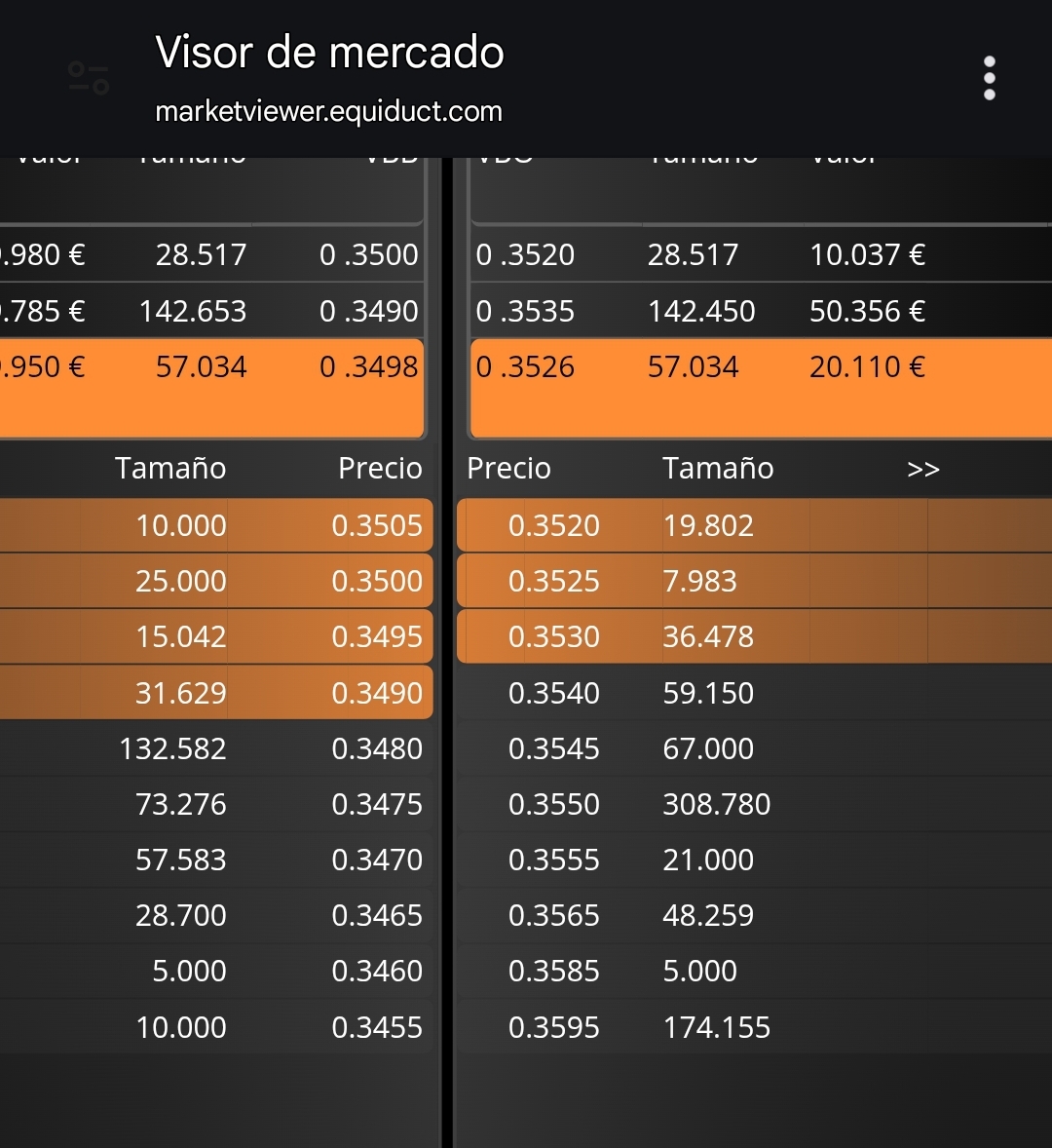The width and height of the screenshot is (1052, 1148).
Task: Open the marketviewer.equiduct.com address
Action: [328, 111]
